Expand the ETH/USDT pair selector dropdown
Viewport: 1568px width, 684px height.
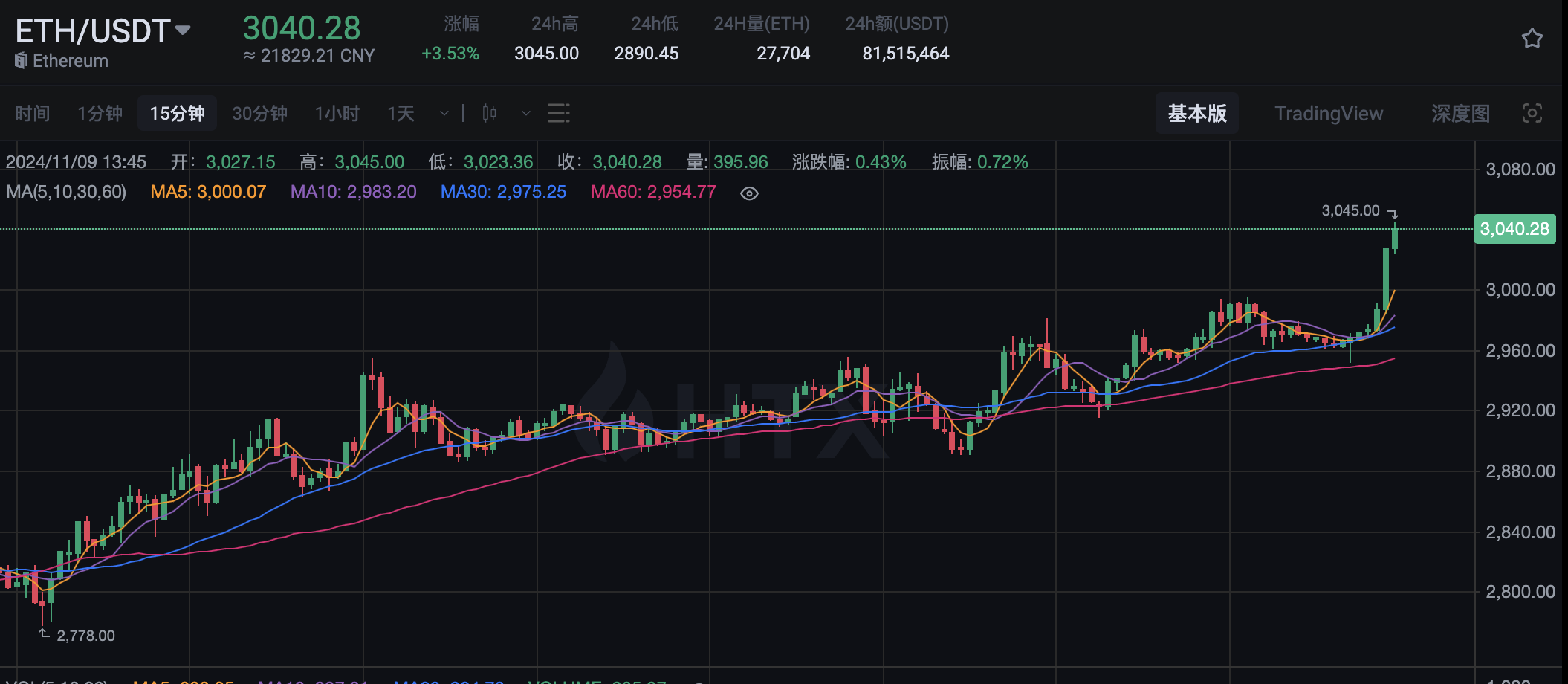[x=182, y=30]
